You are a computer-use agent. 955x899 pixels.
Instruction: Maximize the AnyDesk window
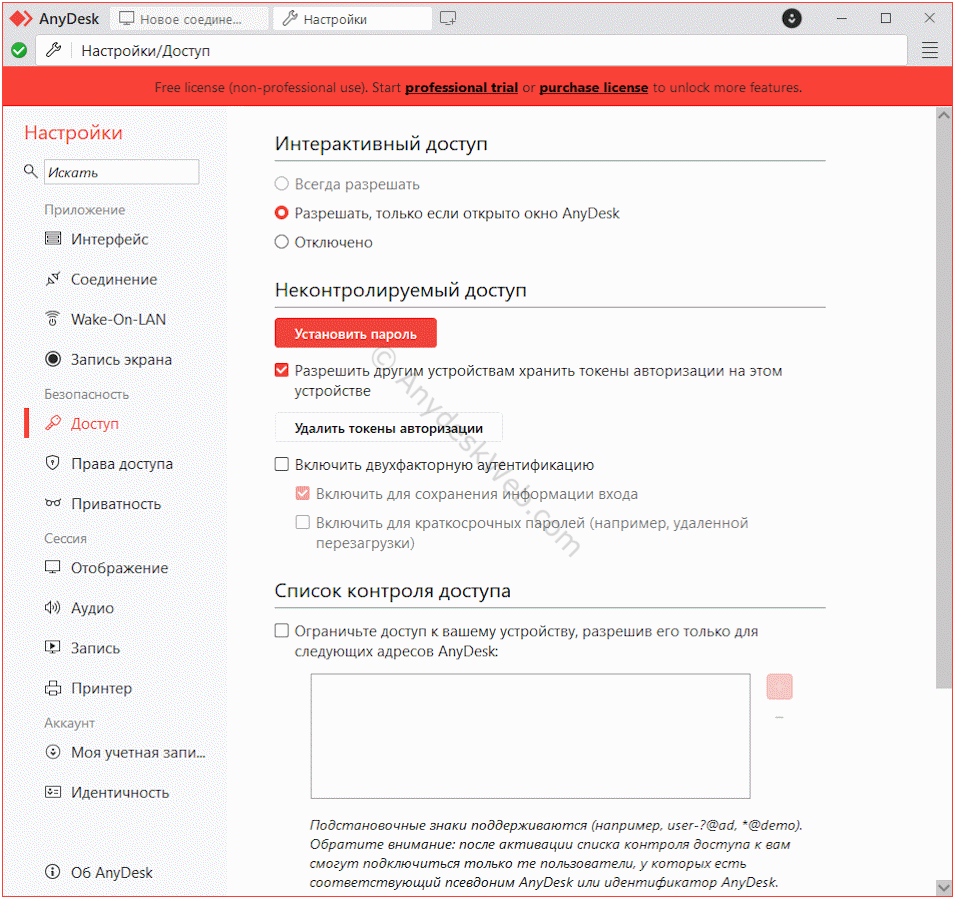tap(886, 18)
